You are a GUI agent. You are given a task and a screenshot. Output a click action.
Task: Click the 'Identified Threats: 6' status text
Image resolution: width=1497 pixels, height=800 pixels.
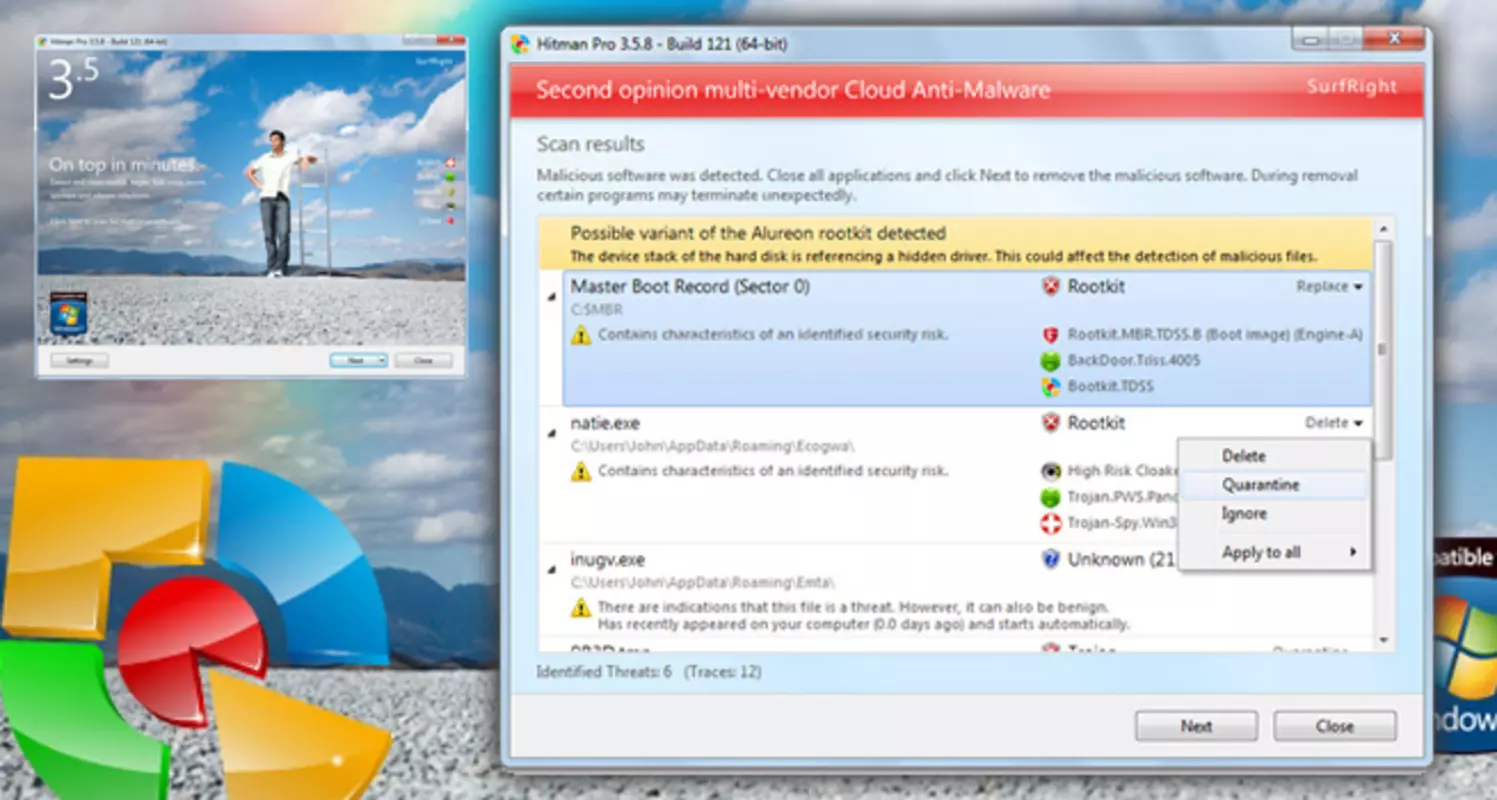point(604,672)
